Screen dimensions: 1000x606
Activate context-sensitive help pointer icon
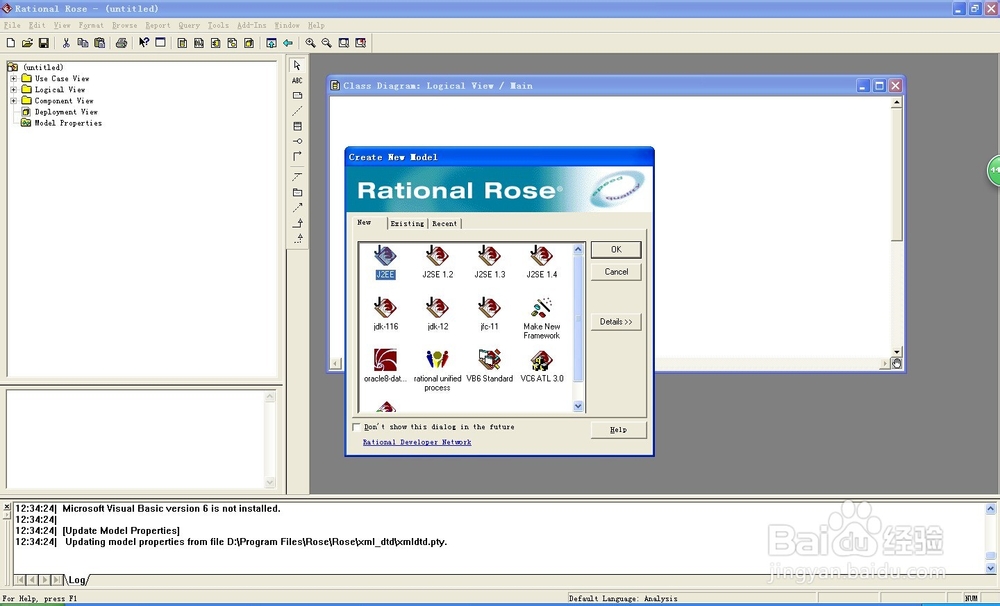[143, 43]
